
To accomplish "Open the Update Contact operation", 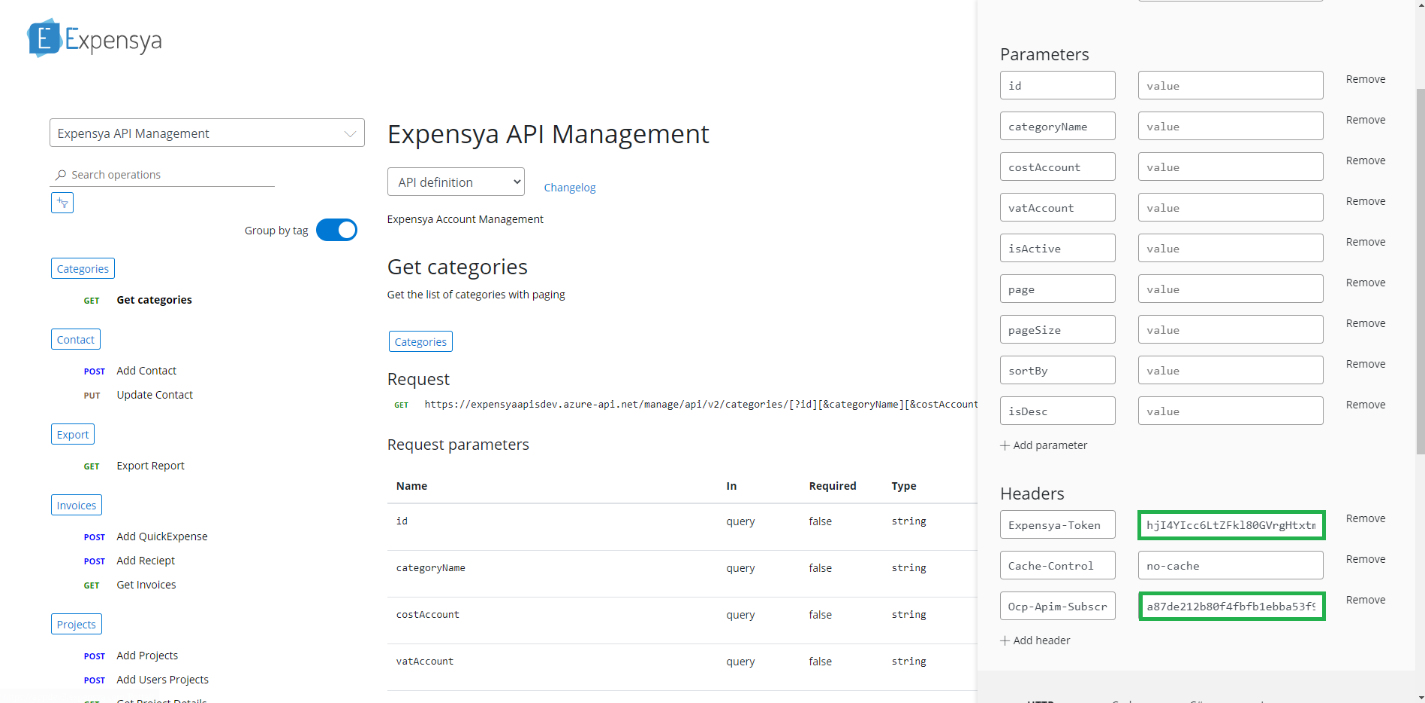I will click(x=155, y=395).
